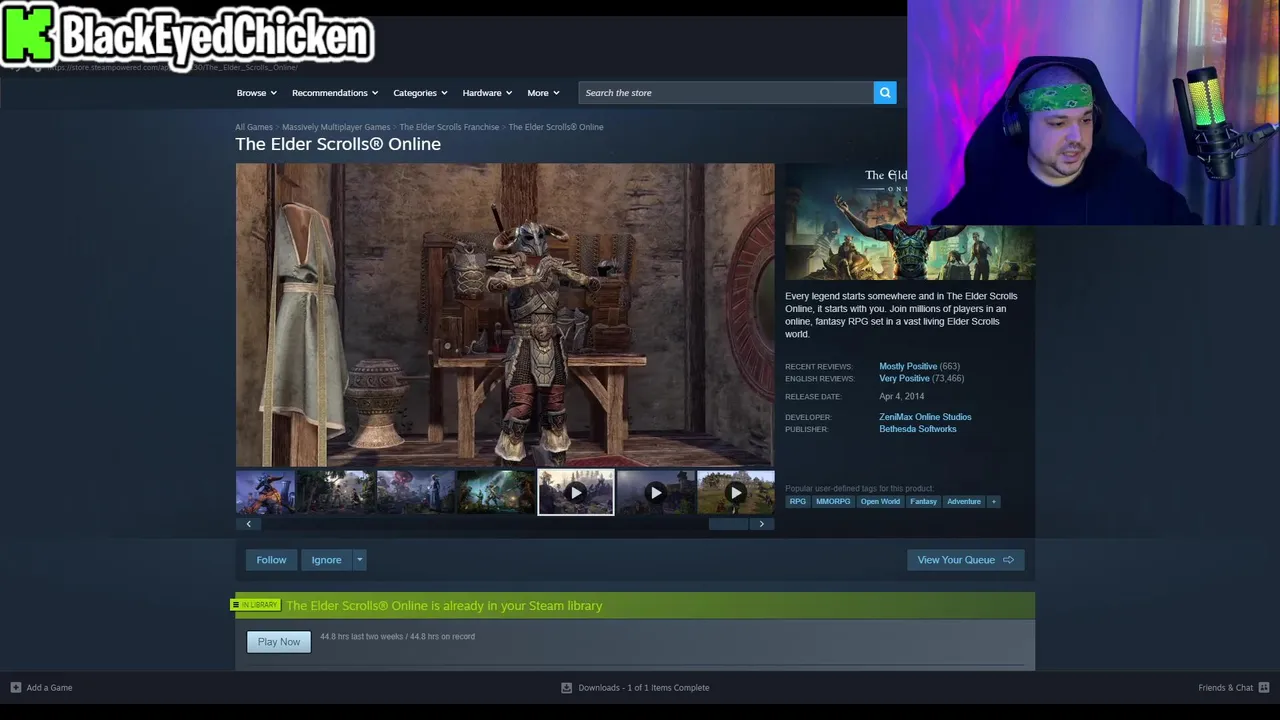Open Massively Multiplayer Games breadcrumb
The width and height of the screenshot is (1280, 720).
tap(336, 127)
